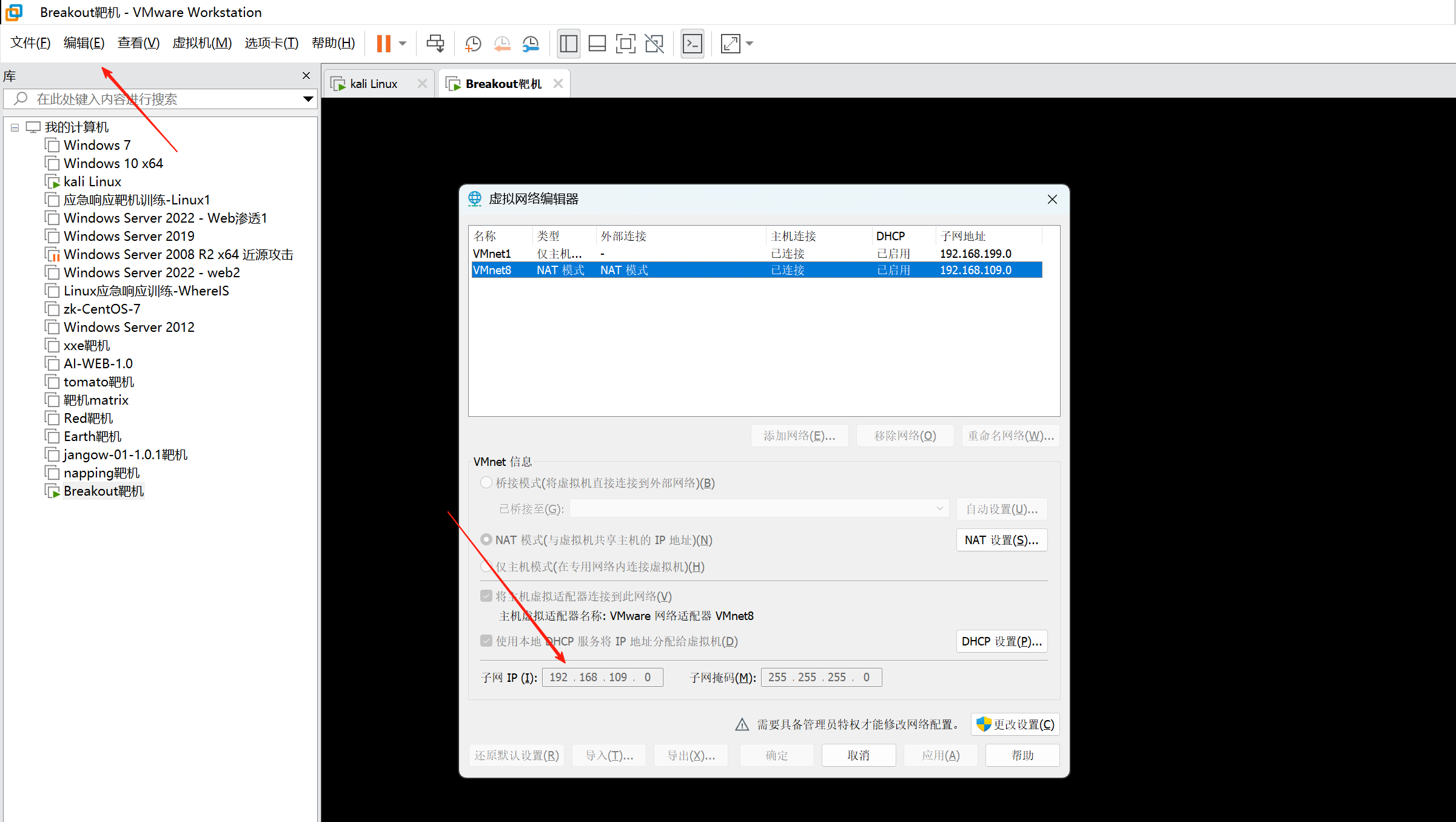Click the 添加网络(E)... button

click(799, 436)
